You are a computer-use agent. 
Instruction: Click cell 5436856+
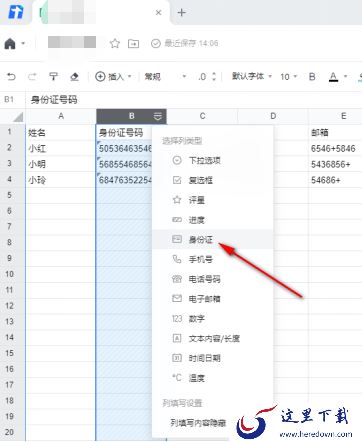[x=335, y=164]
